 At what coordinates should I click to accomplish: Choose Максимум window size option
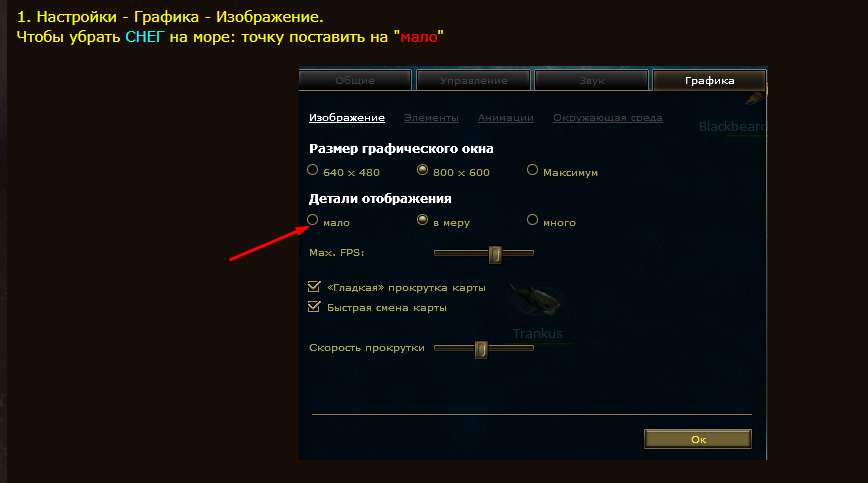click(533, 170)
